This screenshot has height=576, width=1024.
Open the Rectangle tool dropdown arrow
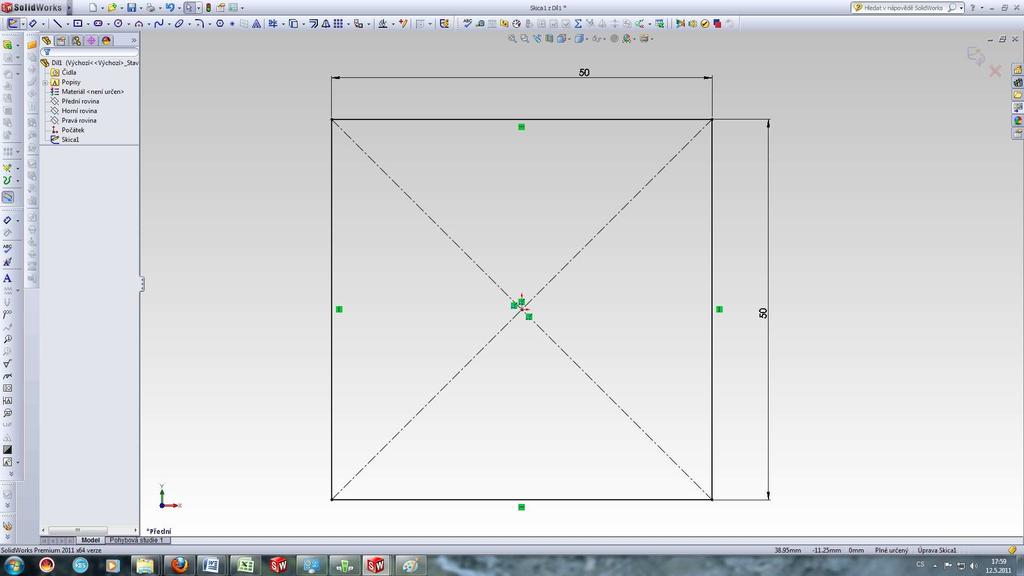pyautogui.click(x=88, y=24)
